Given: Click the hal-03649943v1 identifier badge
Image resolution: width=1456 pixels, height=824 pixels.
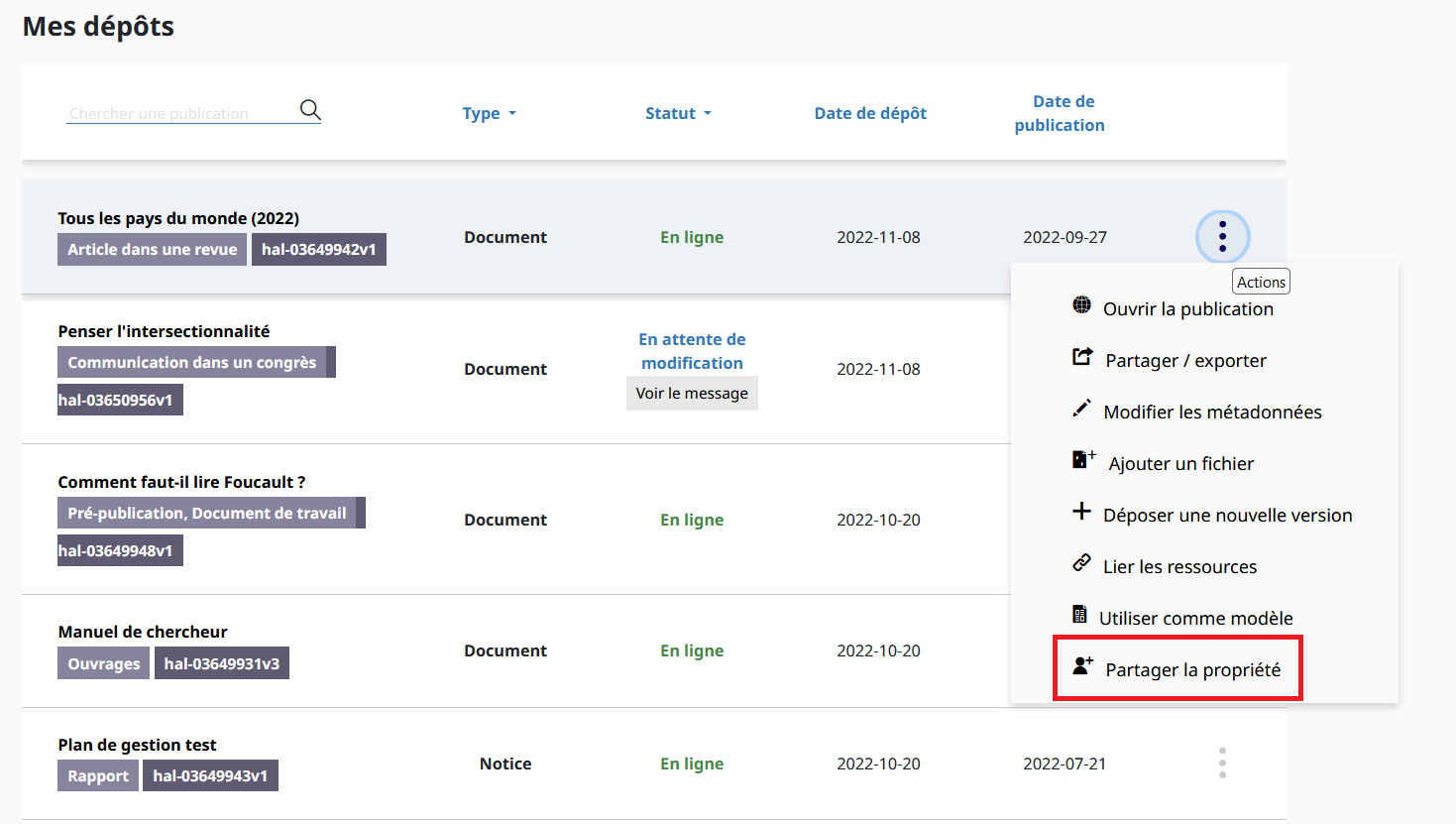Looking at the screenshot, I should pos(210,775).
